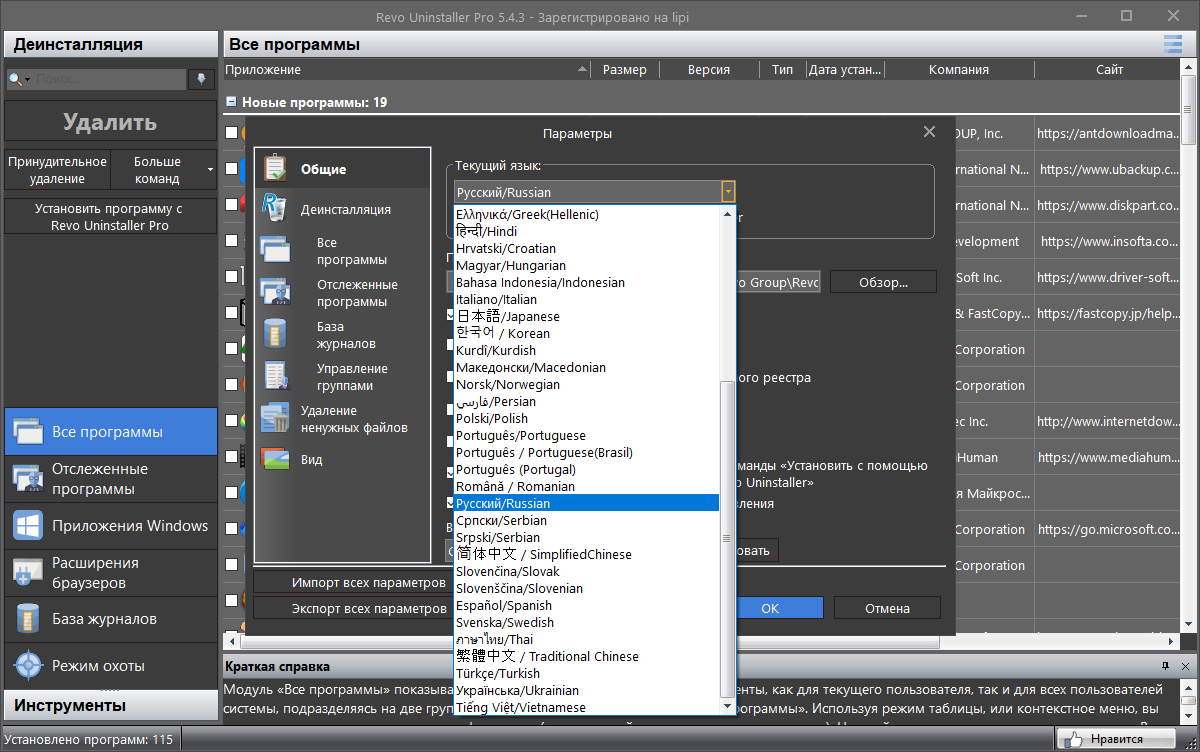Click the Расширения браузеров icon
The width and height of the screenshot is (1200, 752).
pyautogui.click(x=26, y=572)
